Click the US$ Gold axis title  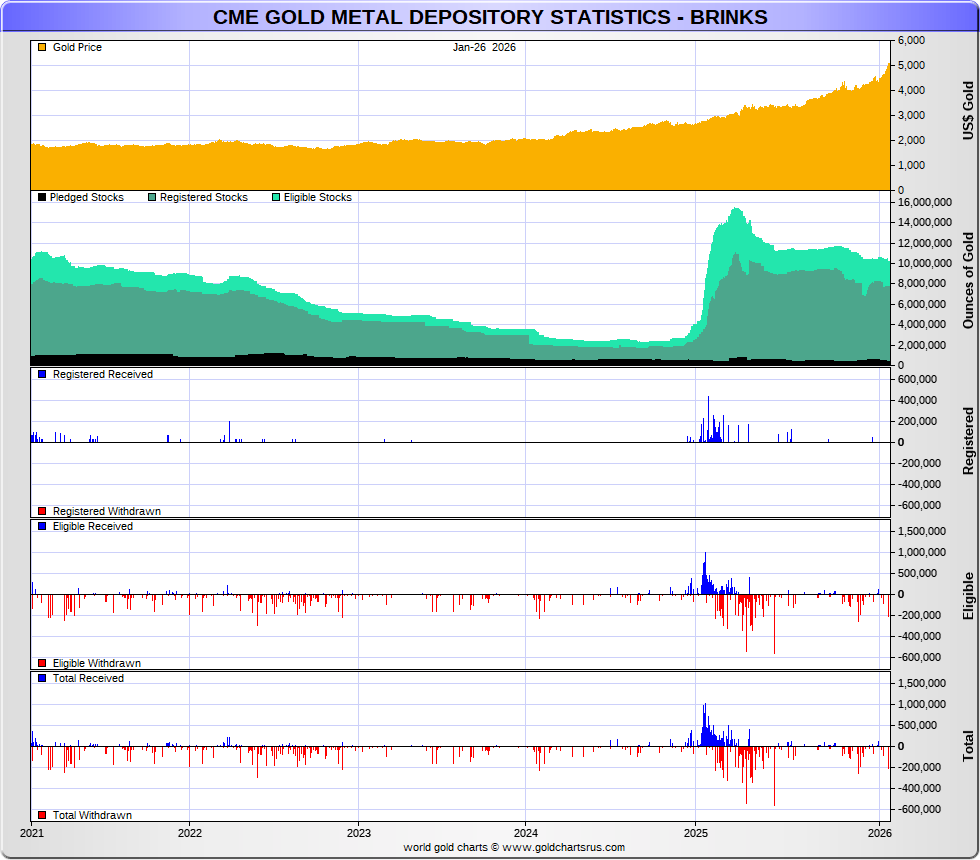[x=967, y=109]
